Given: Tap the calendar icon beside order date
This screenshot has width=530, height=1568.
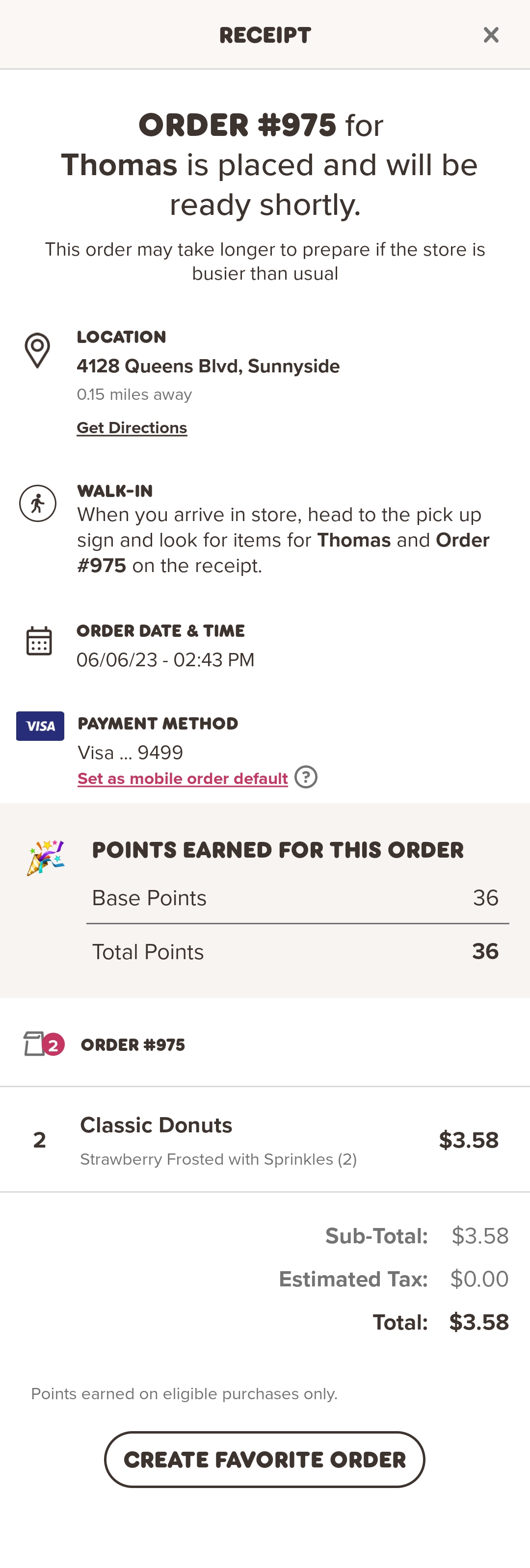Looking at the screenshot, I should coord(39,641).
